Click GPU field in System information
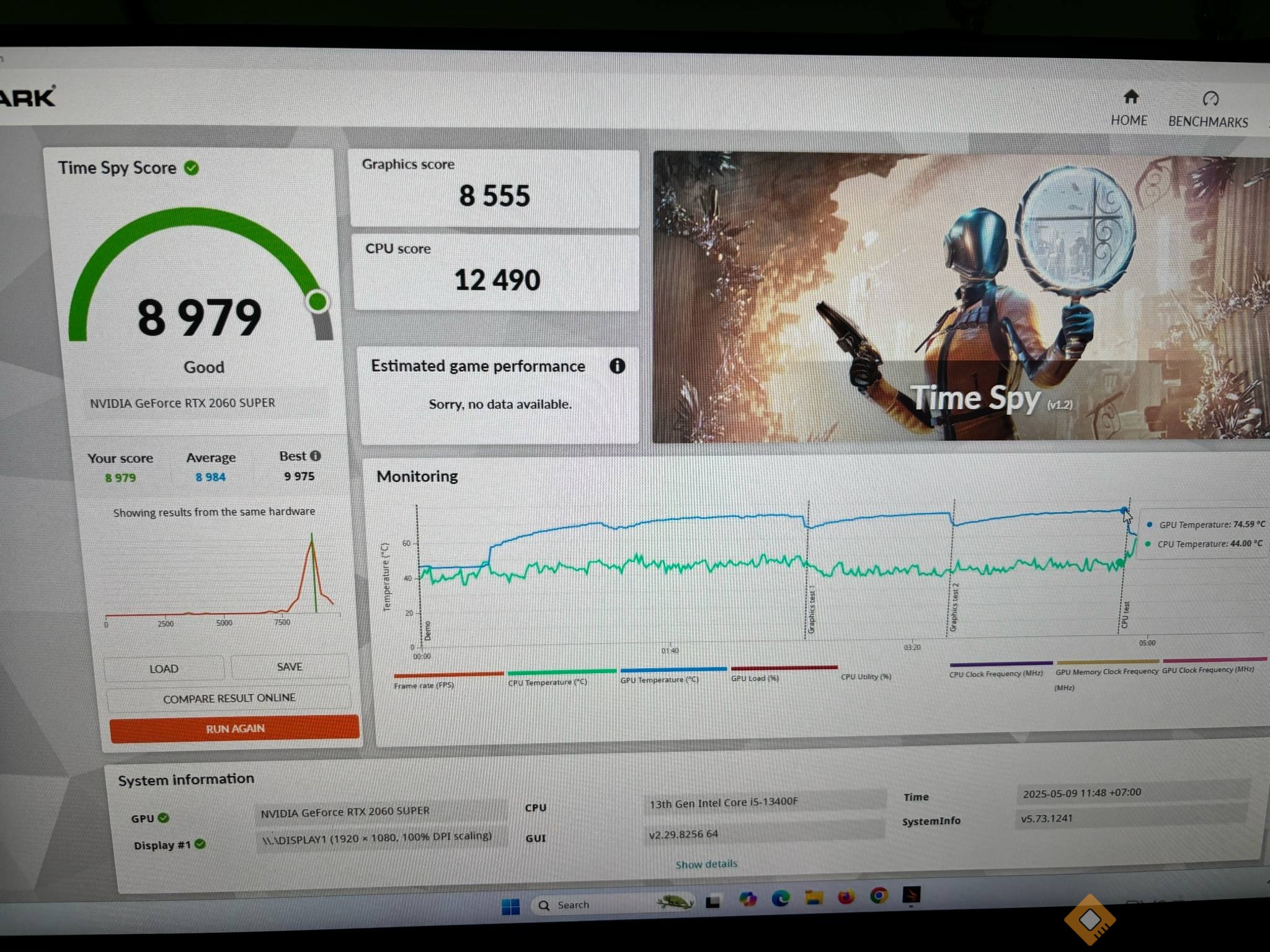Viewport: 1270px width, 952px height. [x=380, y=811]
